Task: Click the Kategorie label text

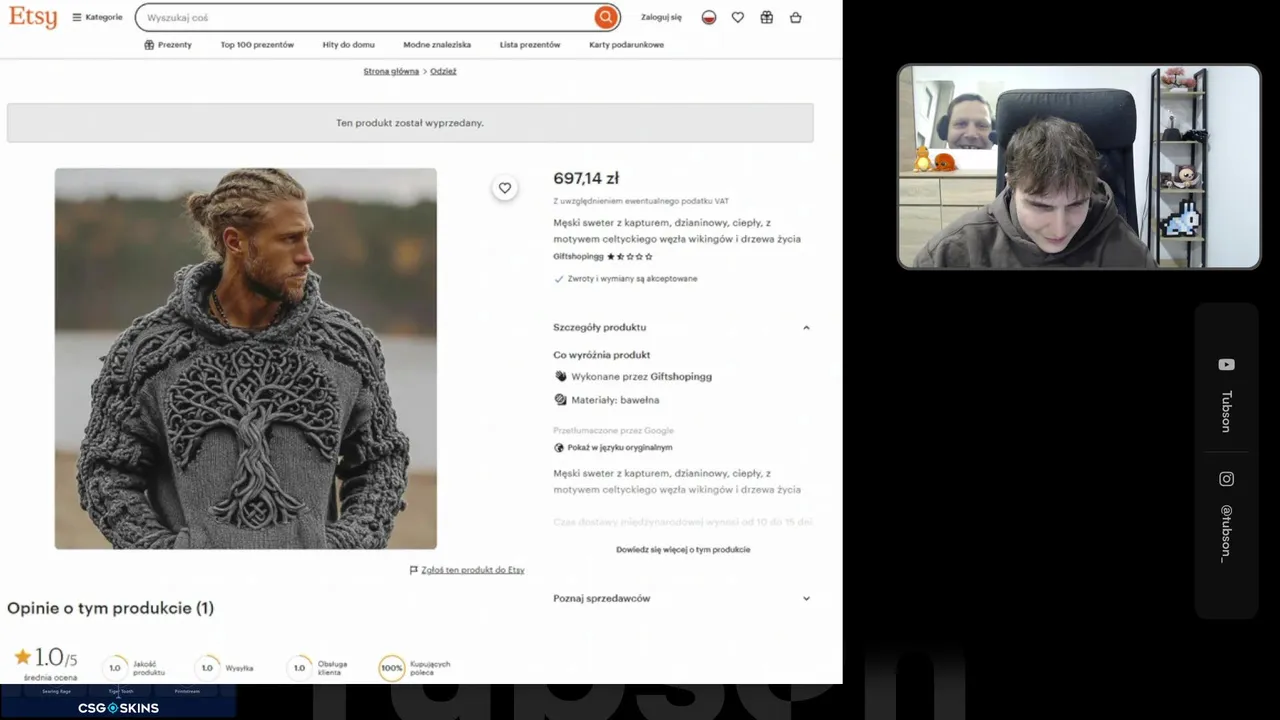Action: pyautogui.click(x=104, y=17)
